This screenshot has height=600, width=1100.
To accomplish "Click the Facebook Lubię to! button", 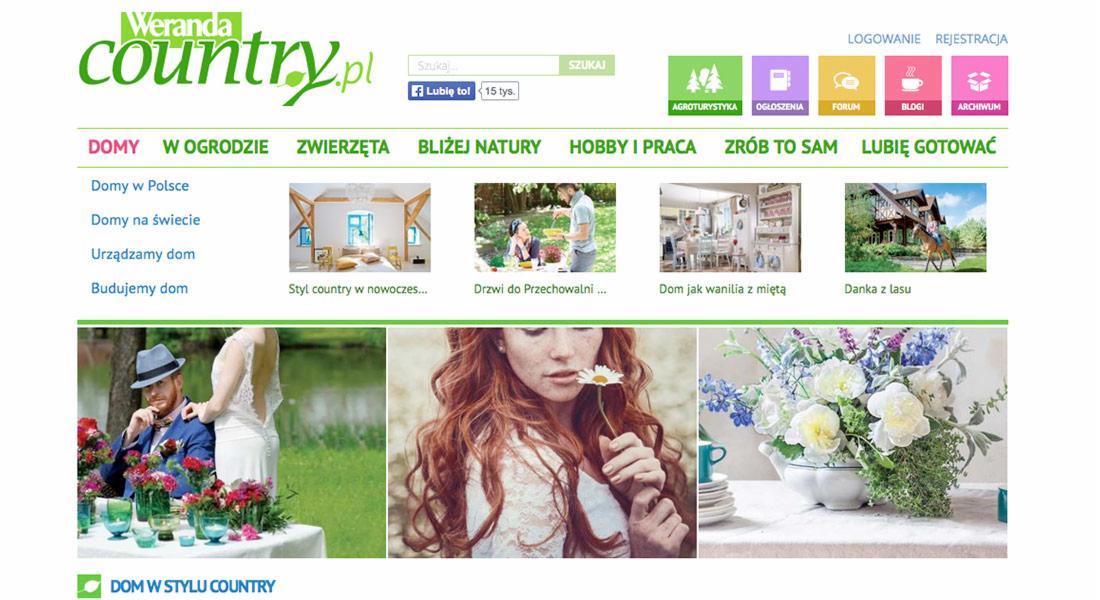I will (x=441, y=91).
